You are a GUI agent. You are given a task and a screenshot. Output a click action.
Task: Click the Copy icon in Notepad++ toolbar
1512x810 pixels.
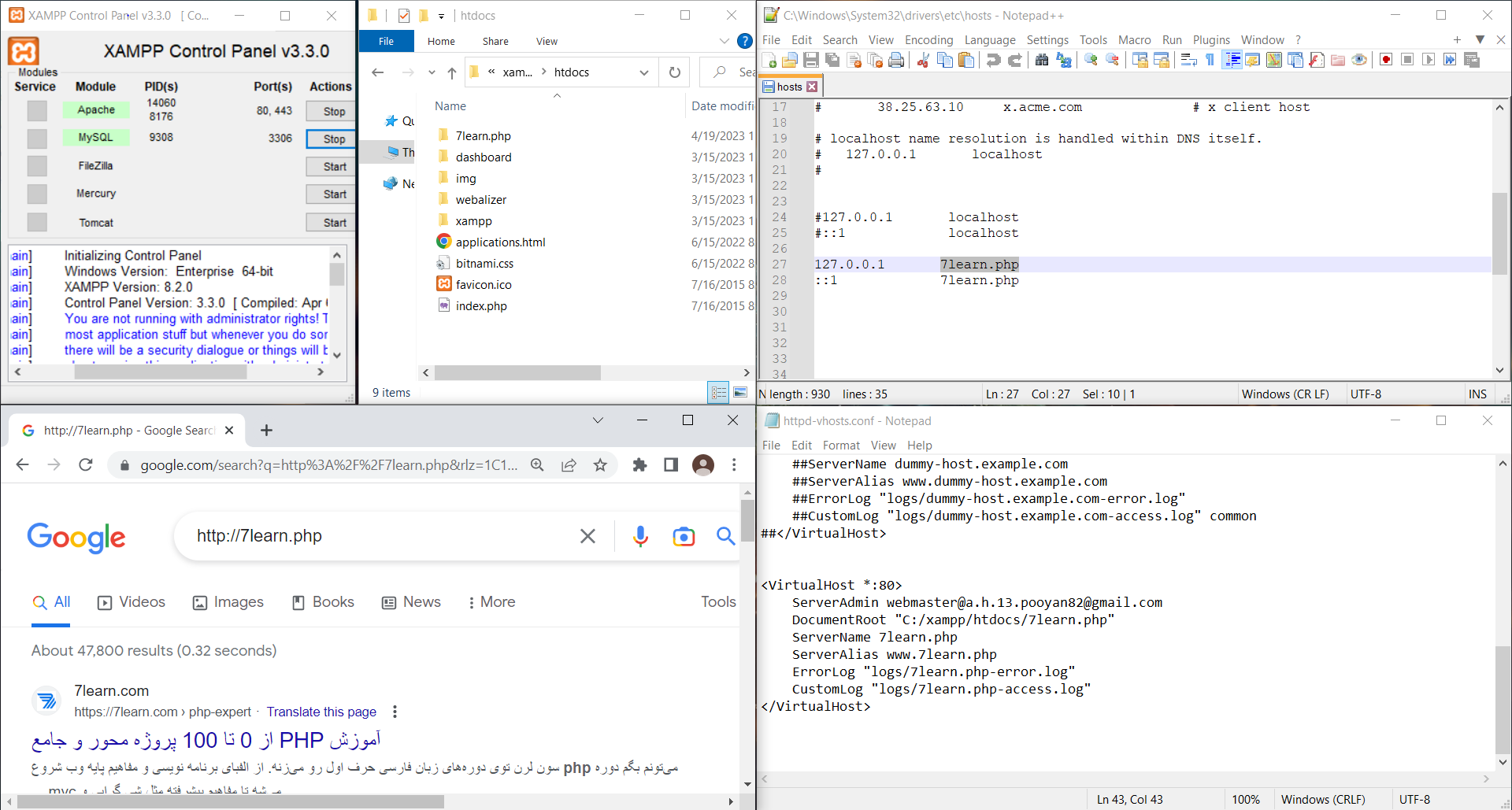[x=945, y=60]
